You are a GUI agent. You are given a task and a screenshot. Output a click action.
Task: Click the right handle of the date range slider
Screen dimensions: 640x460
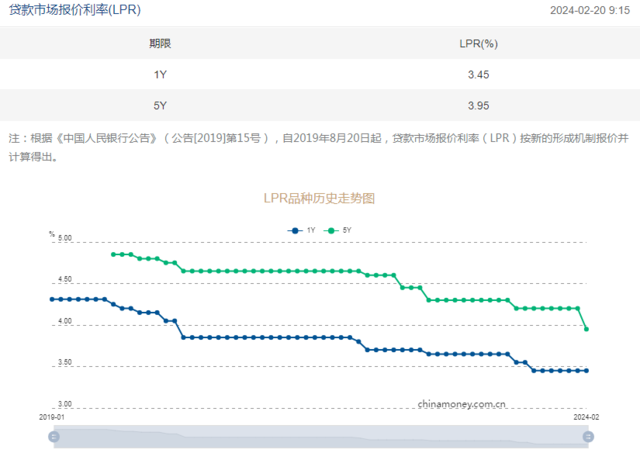[588, 436]
